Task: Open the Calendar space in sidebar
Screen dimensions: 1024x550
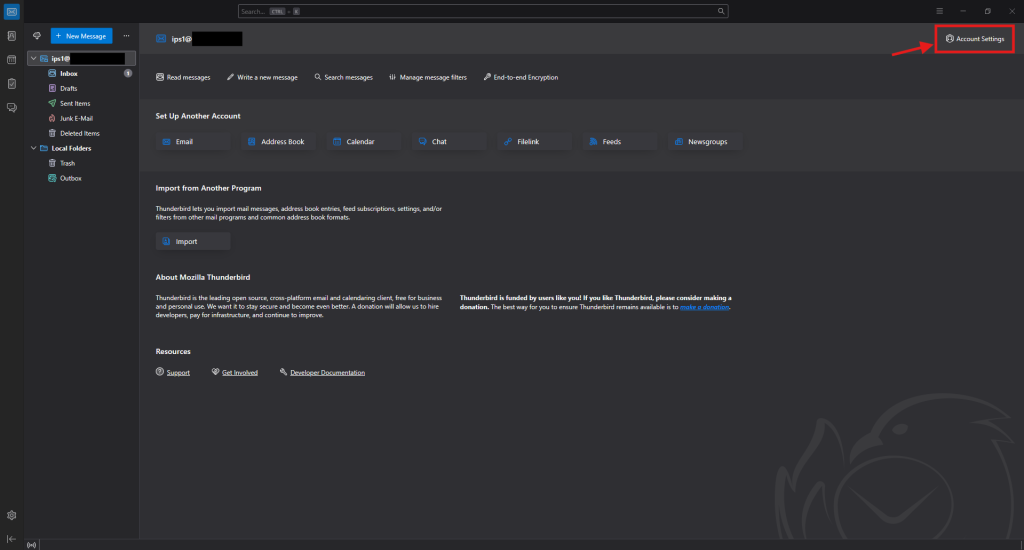Action: (11, 60)
